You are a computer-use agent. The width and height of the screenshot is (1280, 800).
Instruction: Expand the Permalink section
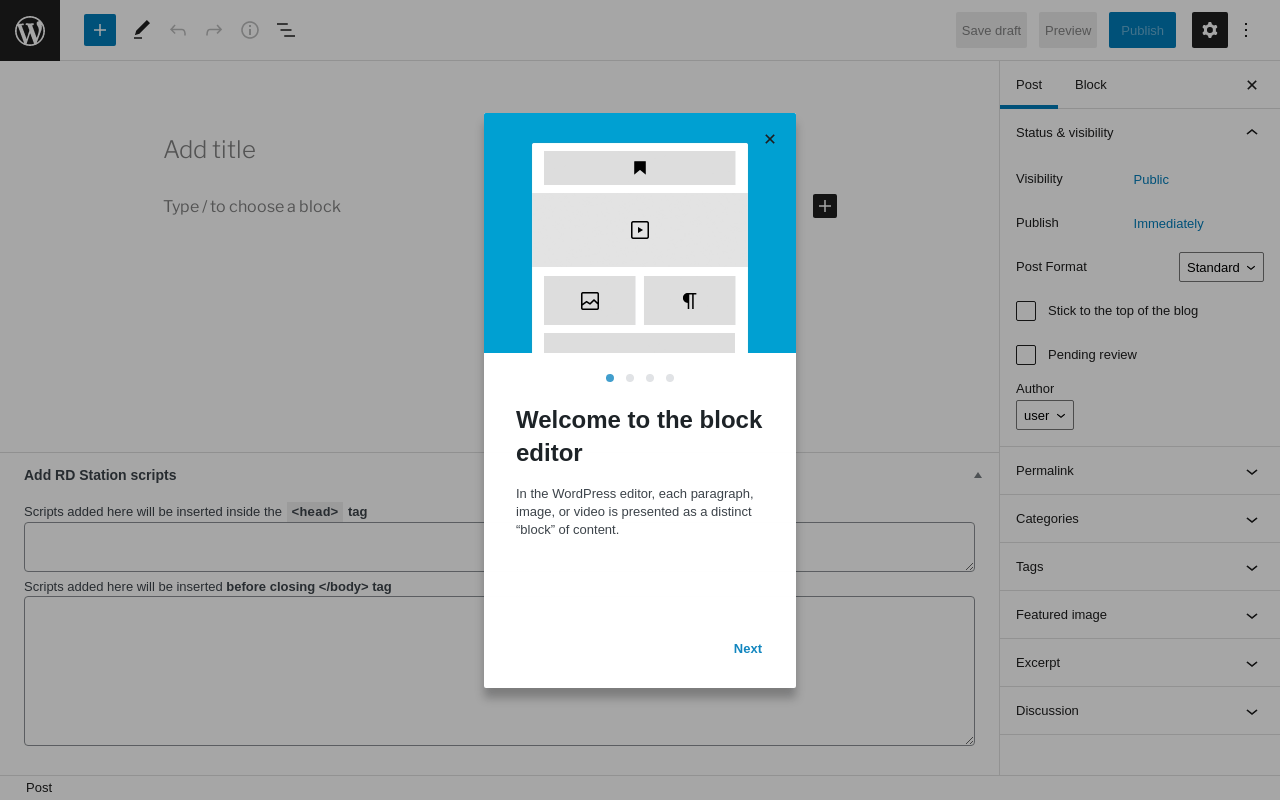(1140, 471)
